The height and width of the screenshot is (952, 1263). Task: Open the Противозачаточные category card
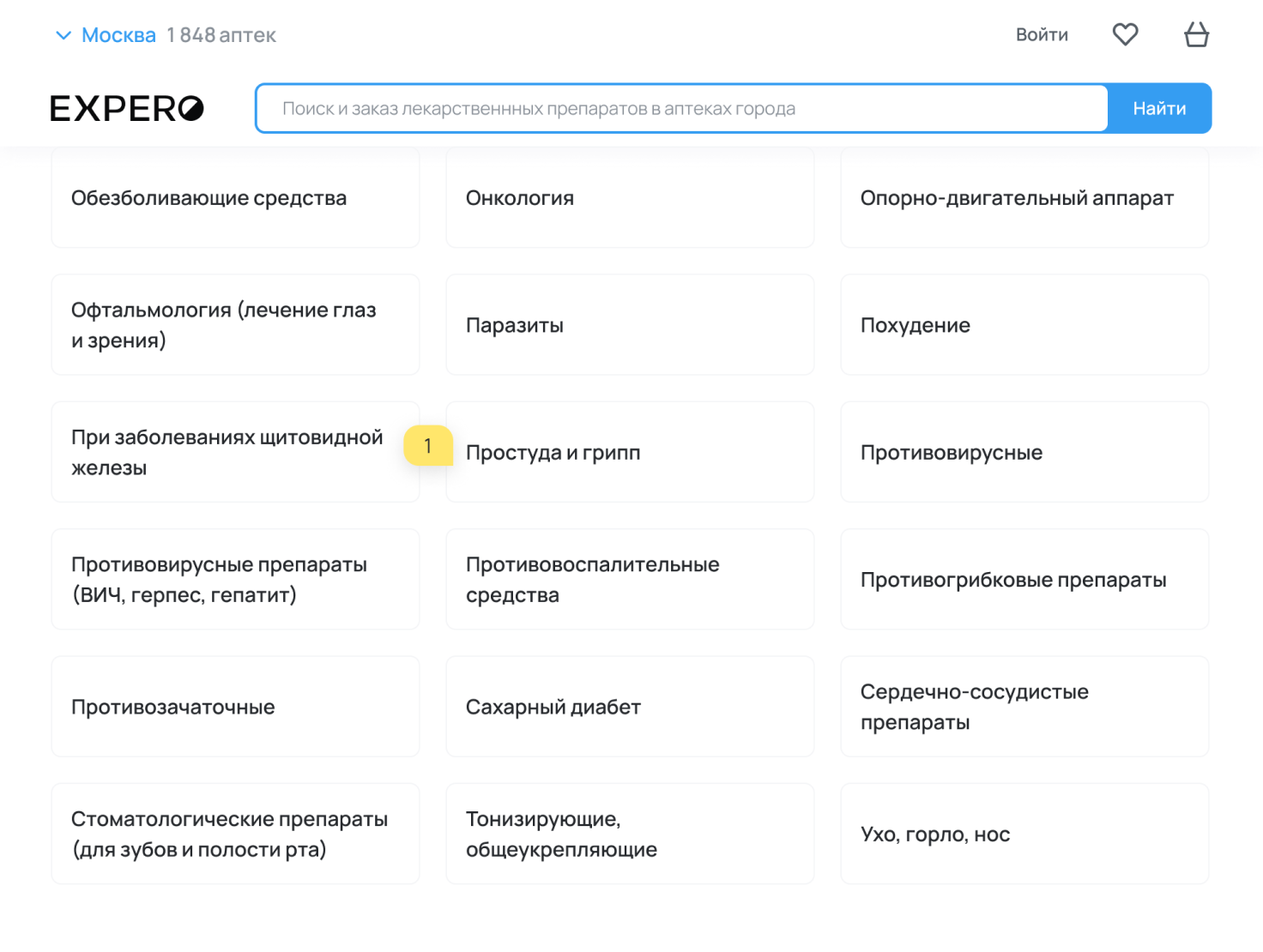[x=235, y=707]
